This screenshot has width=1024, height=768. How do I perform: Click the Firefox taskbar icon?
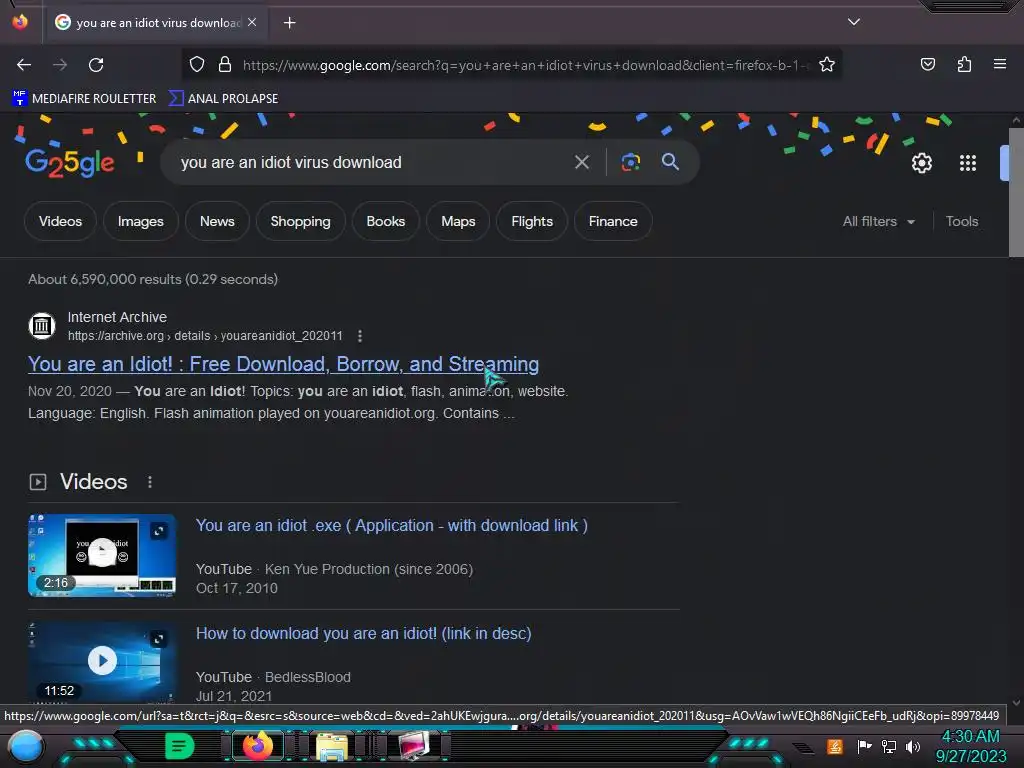coord(257,746)
